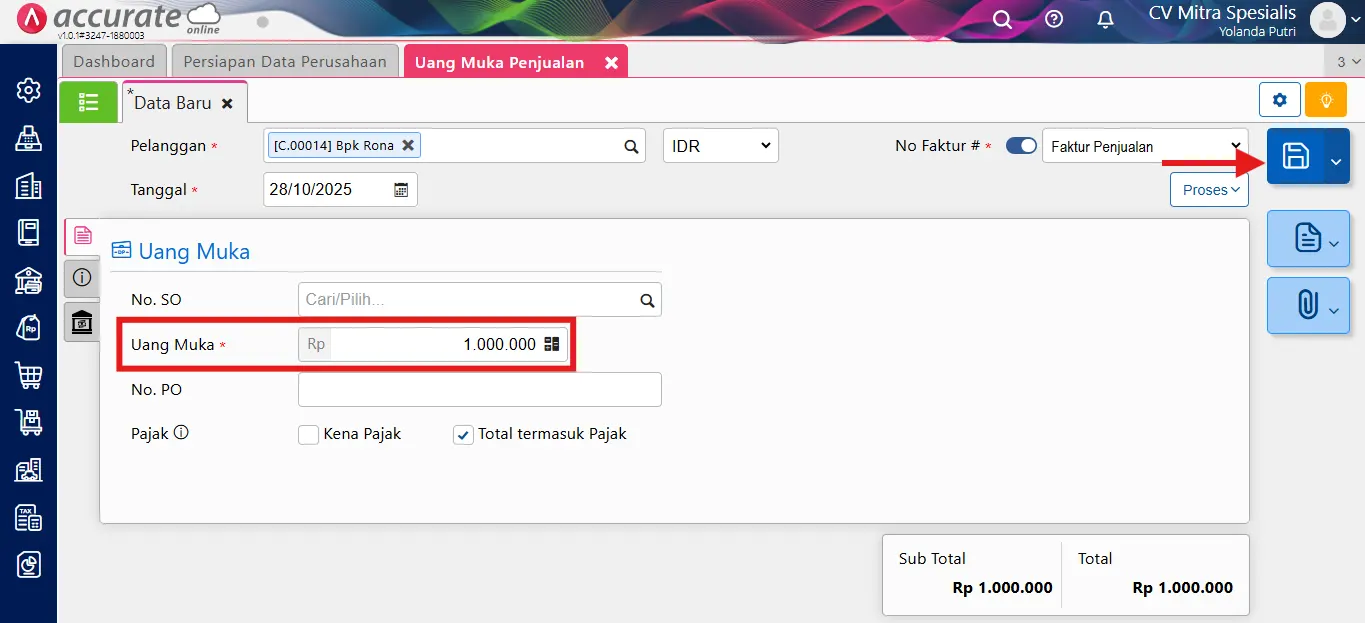Expand the Faktur Penjualan numbering dropdown

(x=1144, y=146)
